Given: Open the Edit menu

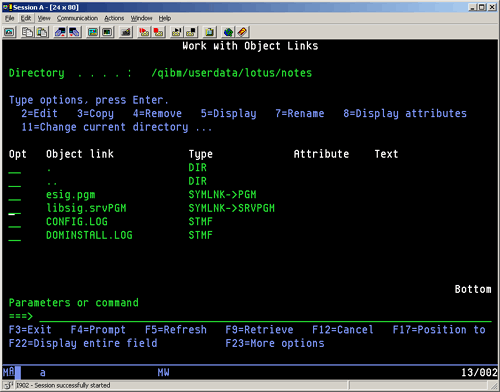Looking at the screenshot, I should (26, 18).
